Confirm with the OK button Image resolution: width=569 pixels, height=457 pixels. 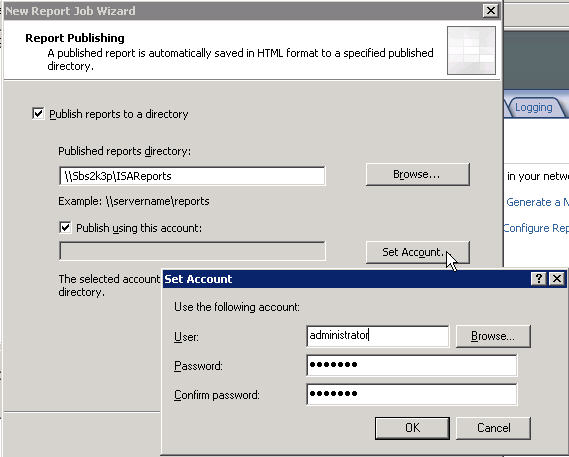(412, 428)
